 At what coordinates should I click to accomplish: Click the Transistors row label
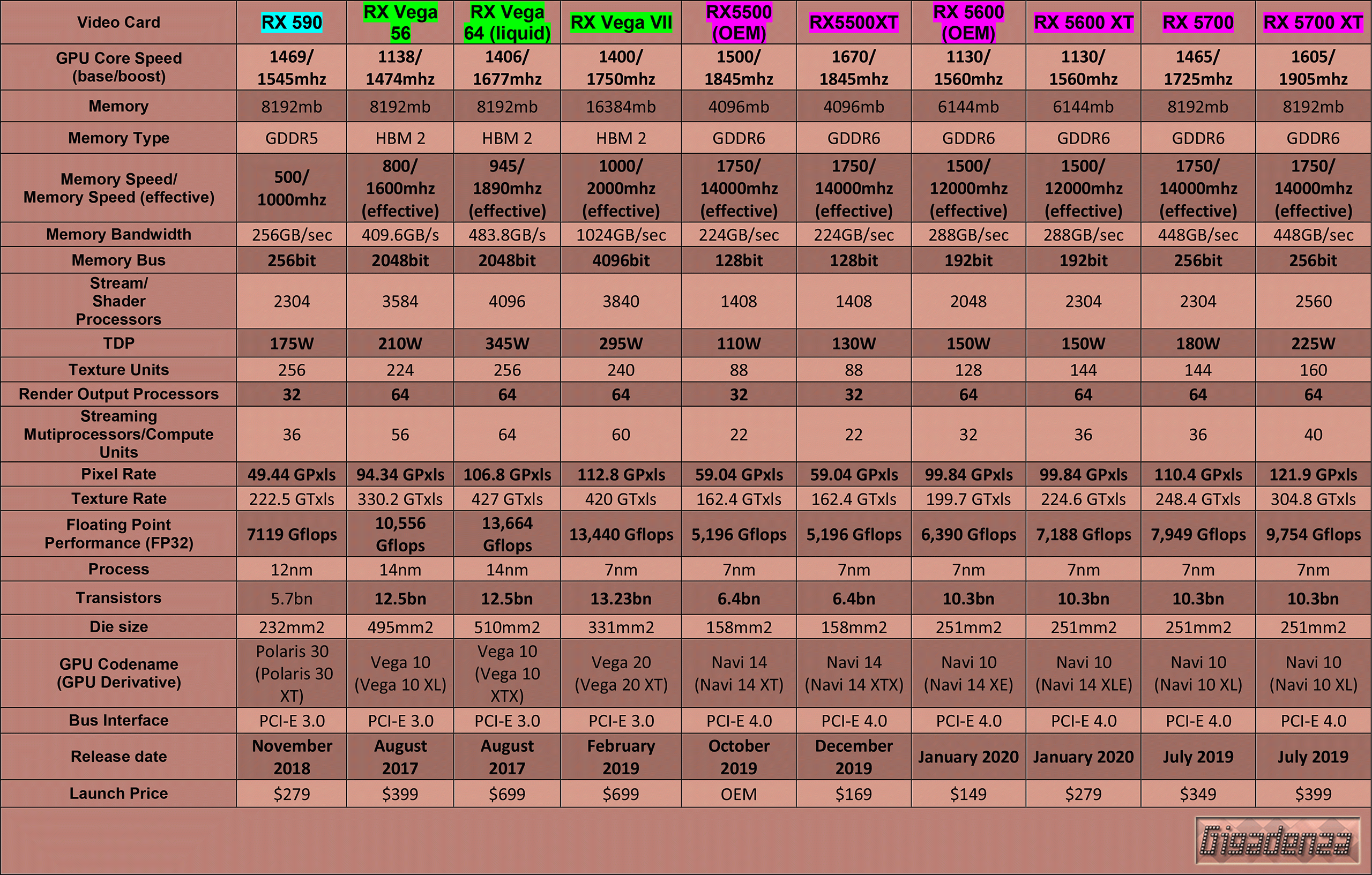coord(118,597)
